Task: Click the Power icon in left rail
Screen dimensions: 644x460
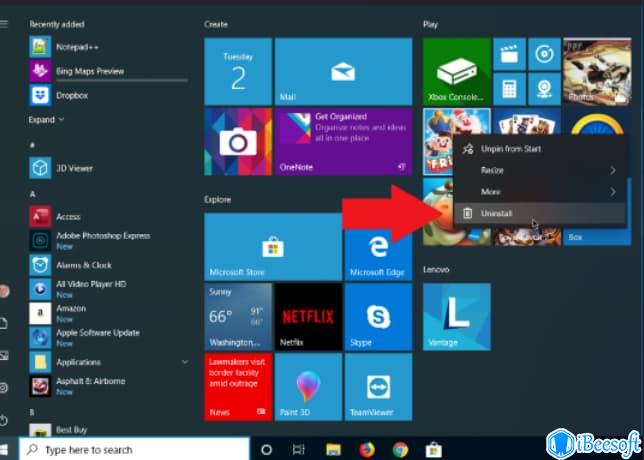Action: point(4,421)
